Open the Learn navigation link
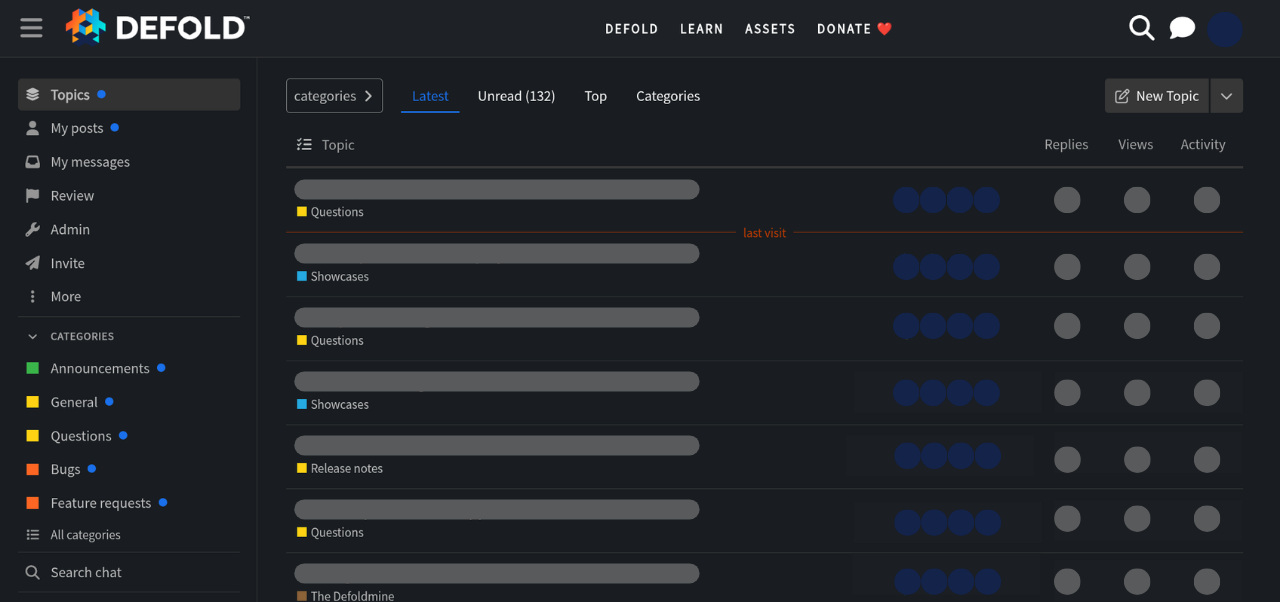The image size is (1280, 602). point(701,29)
